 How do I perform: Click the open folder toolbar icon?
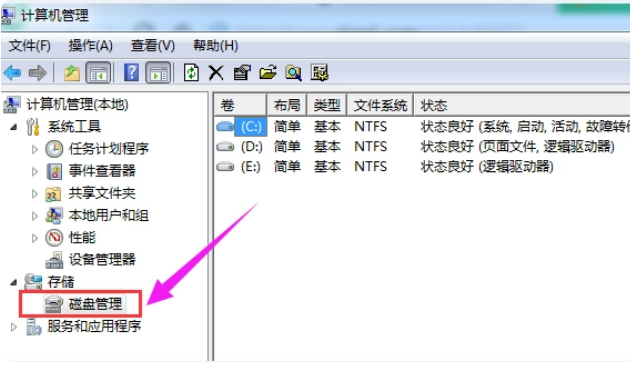(x=268, y=73)
